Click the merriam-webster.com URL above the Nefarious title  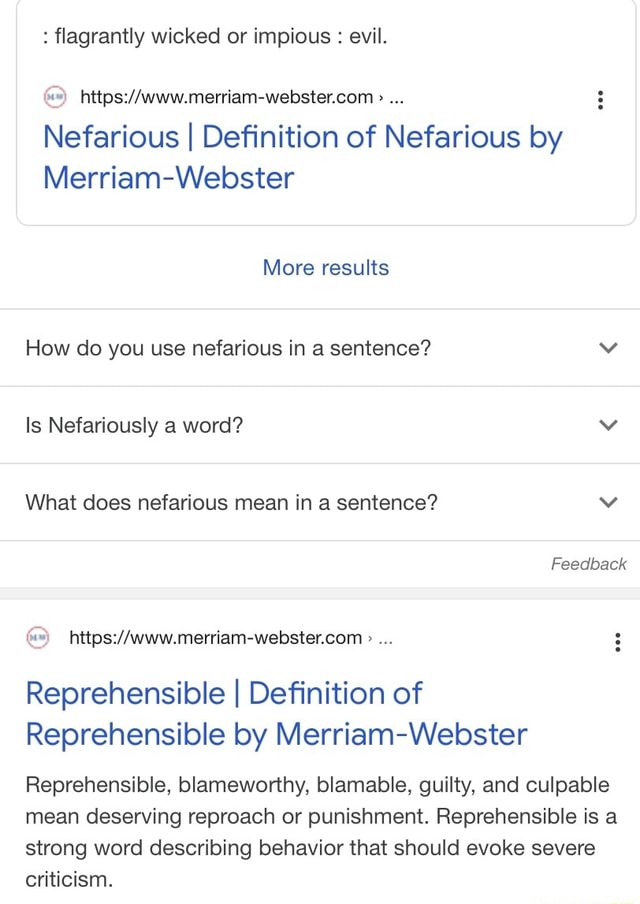pos(228,99)
